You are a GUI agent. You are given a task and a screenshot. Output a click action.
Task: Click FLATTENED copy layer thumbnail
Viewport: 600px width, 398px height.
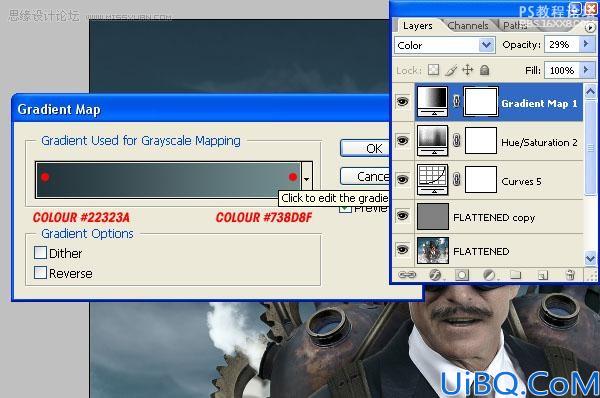click(433, 217)
